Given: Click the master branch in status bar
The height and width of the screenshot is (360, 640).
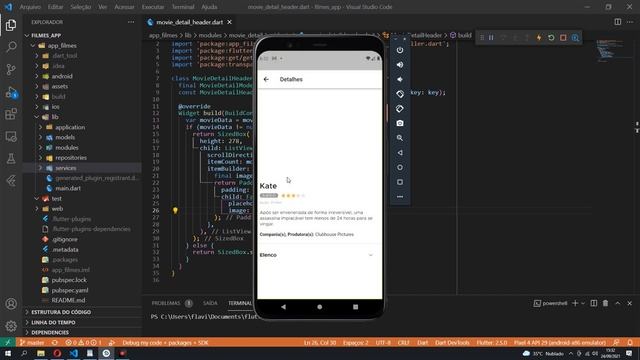Looking at the screenshot, I should click(x=32, y=343).
